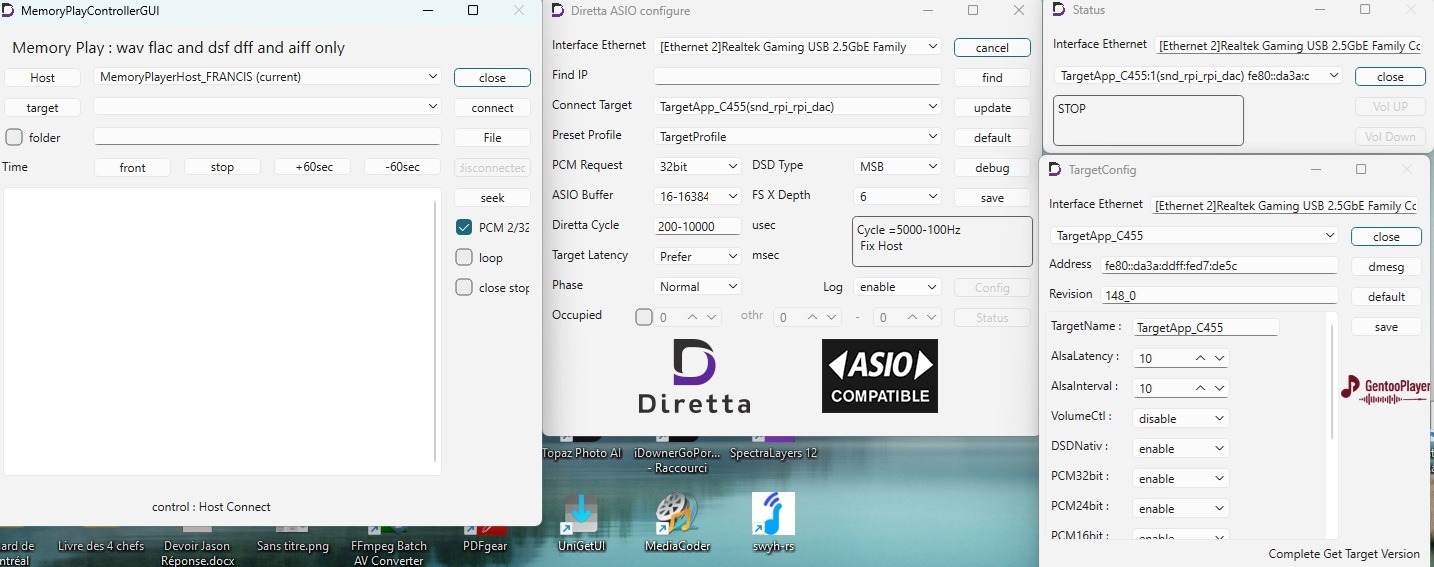Click the +60sec skip button

312,167
